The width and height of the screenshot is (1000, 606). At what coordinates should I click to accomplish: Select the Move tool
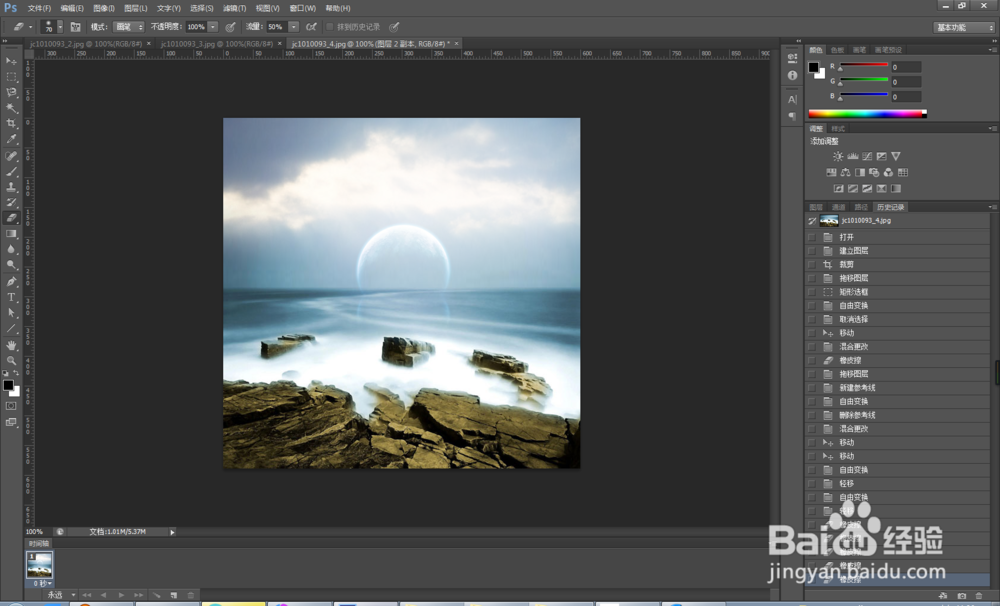[11, 61]
